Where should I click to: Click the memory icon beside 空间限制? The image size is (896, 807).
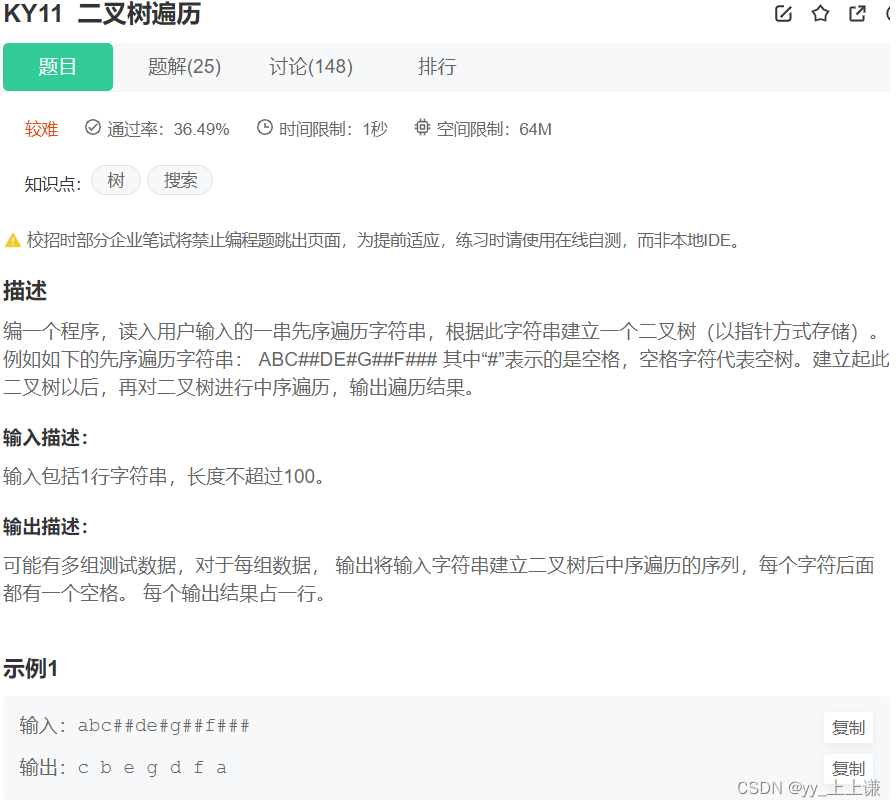point(423,128)
